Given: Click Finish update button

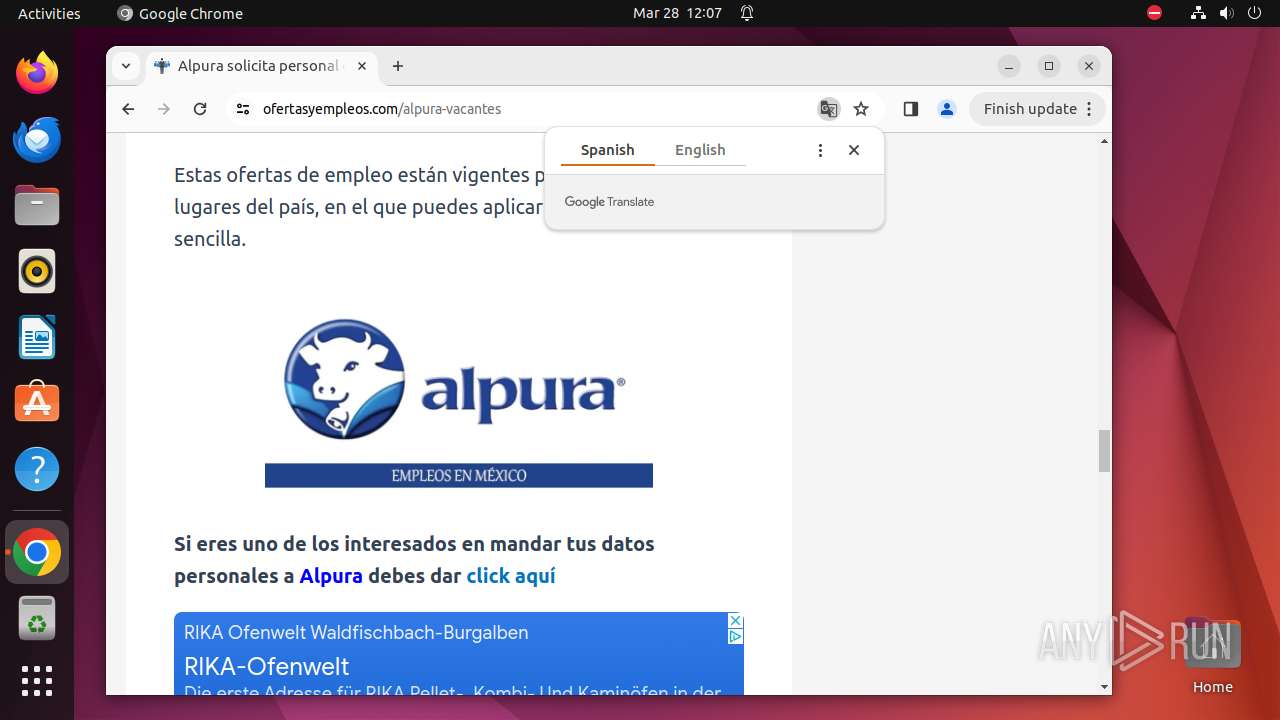Looking at the screenshot, I should coord(1038,109).
